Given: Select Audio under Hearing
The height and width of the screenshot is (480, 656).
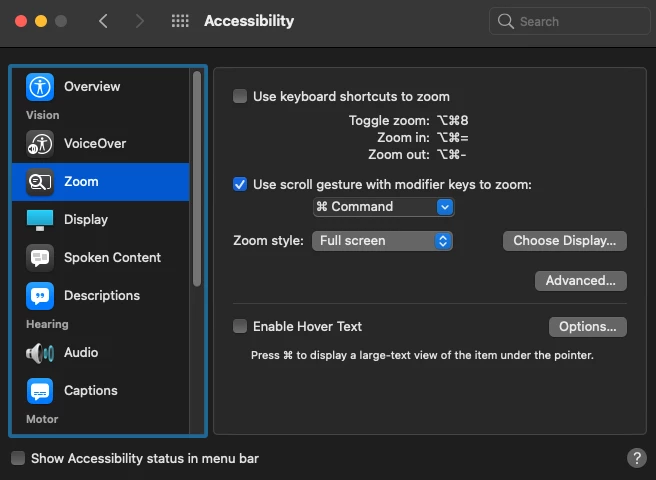Looking at the screenshot, I should coord(100,353).
